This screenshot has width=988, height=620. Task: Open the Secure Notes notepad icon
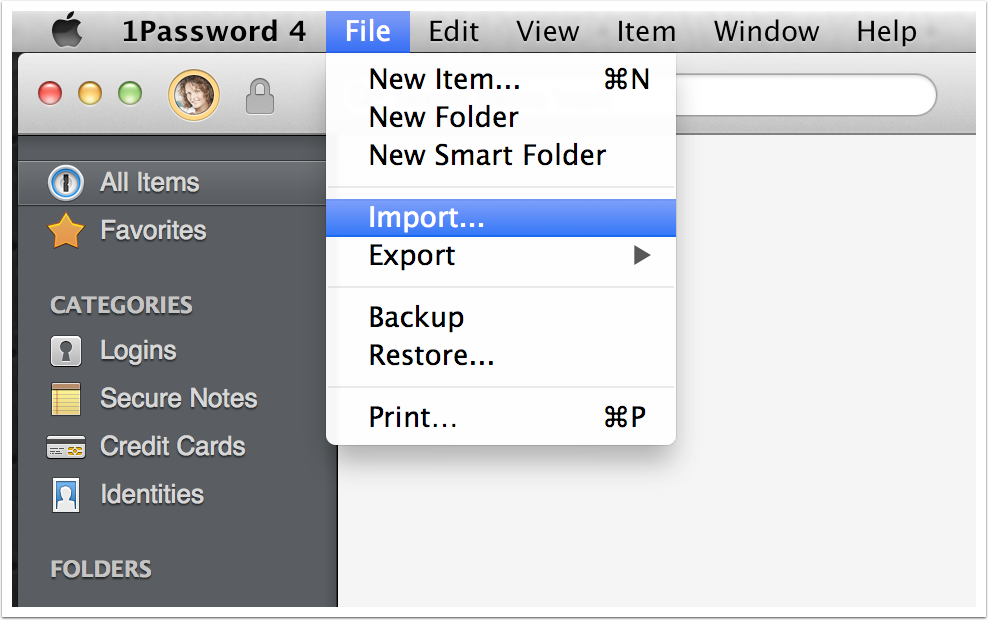coord(66,399)
